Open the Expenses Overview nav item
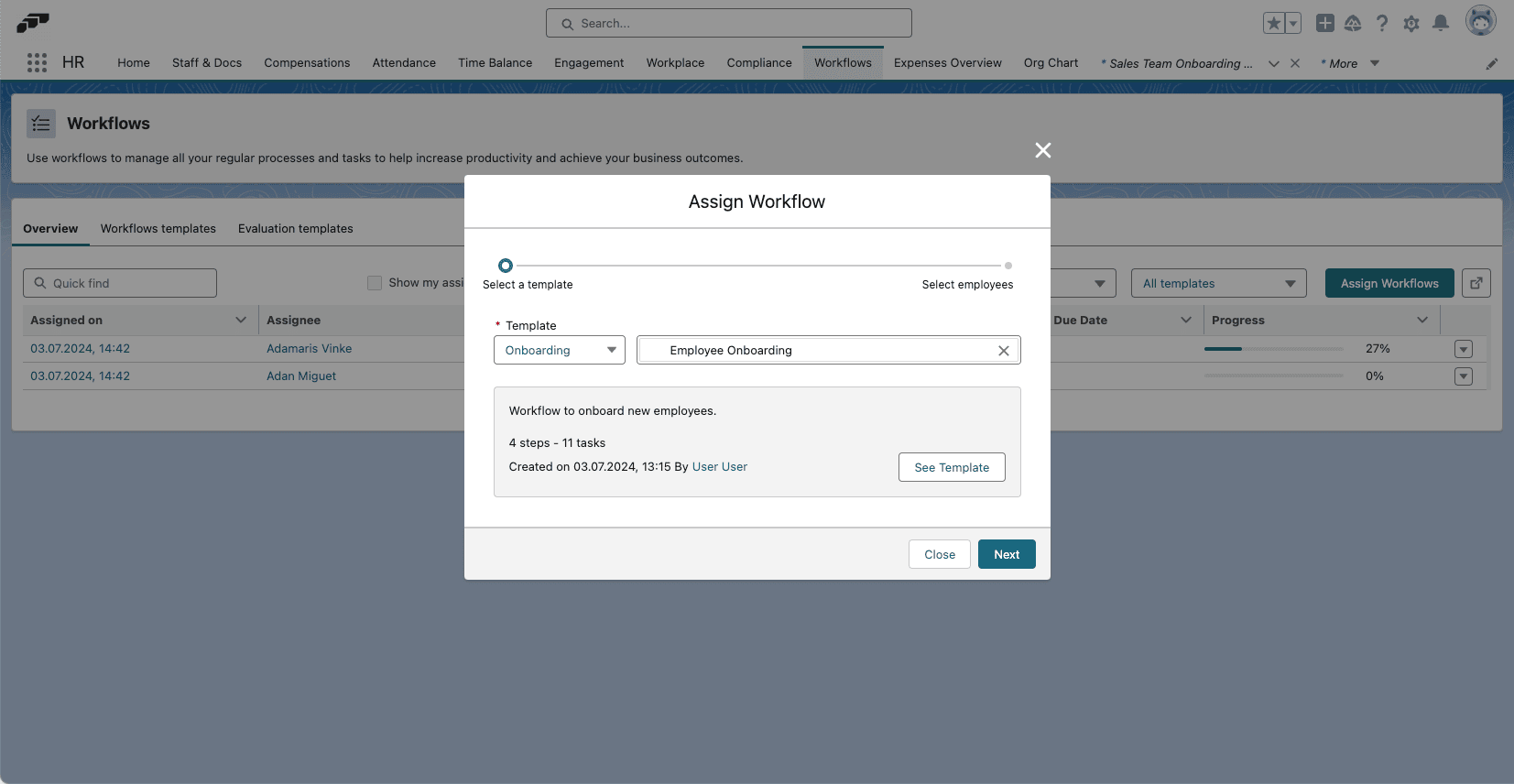 (x=948, y=63)
